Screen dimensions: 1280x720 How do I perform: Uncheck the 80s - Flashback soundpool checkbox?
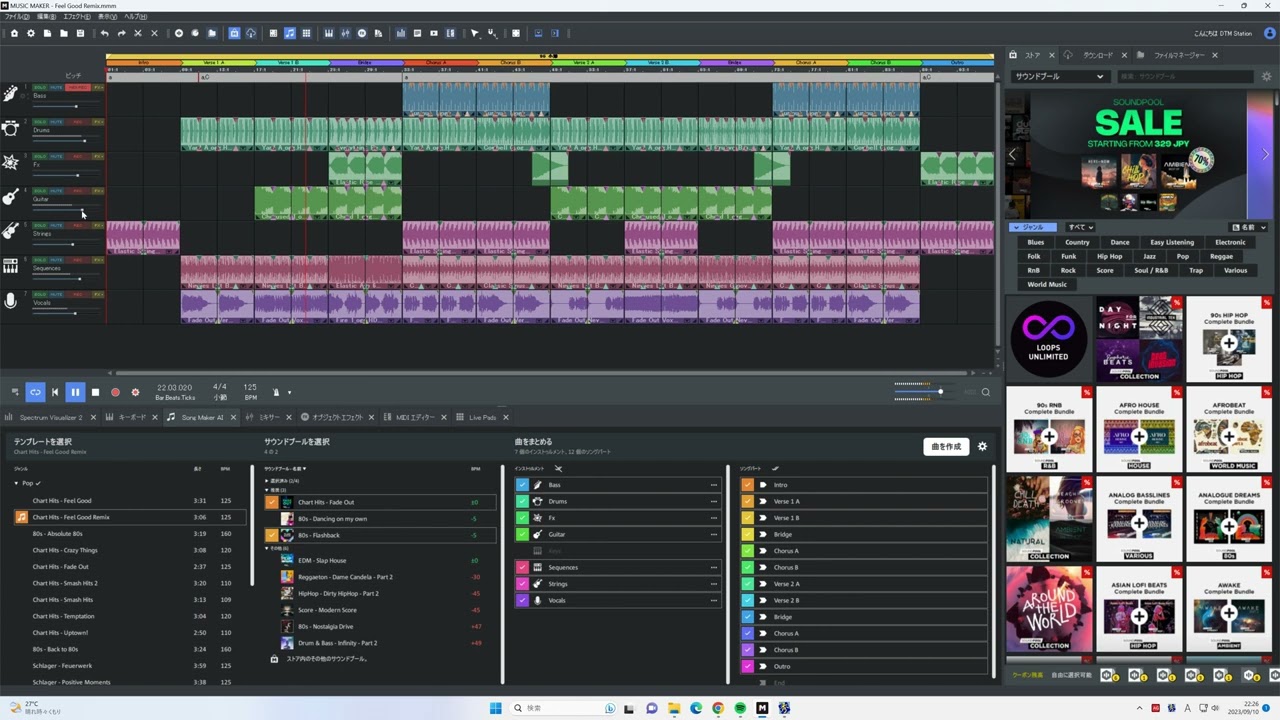(x=271, y=535)
